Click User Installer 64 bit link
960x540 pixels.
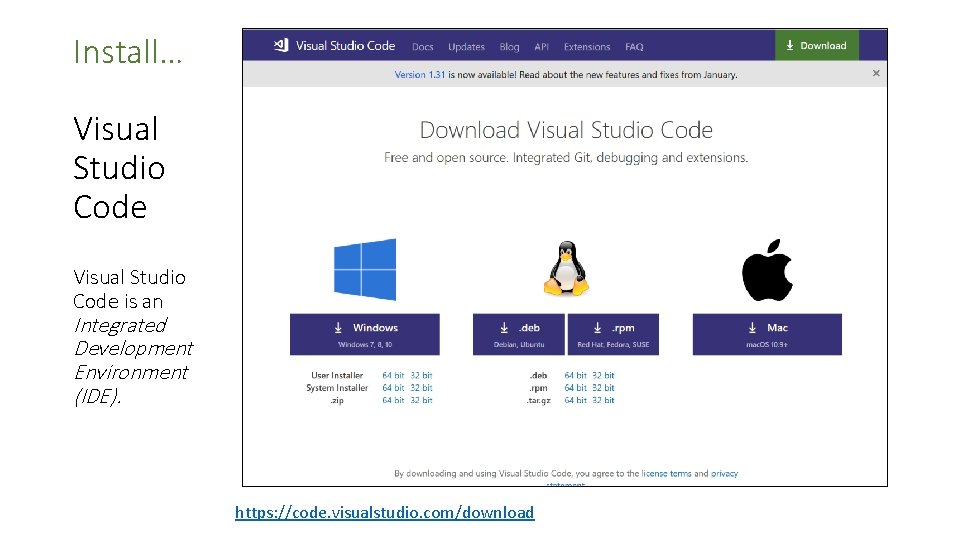tap(393, 375)
